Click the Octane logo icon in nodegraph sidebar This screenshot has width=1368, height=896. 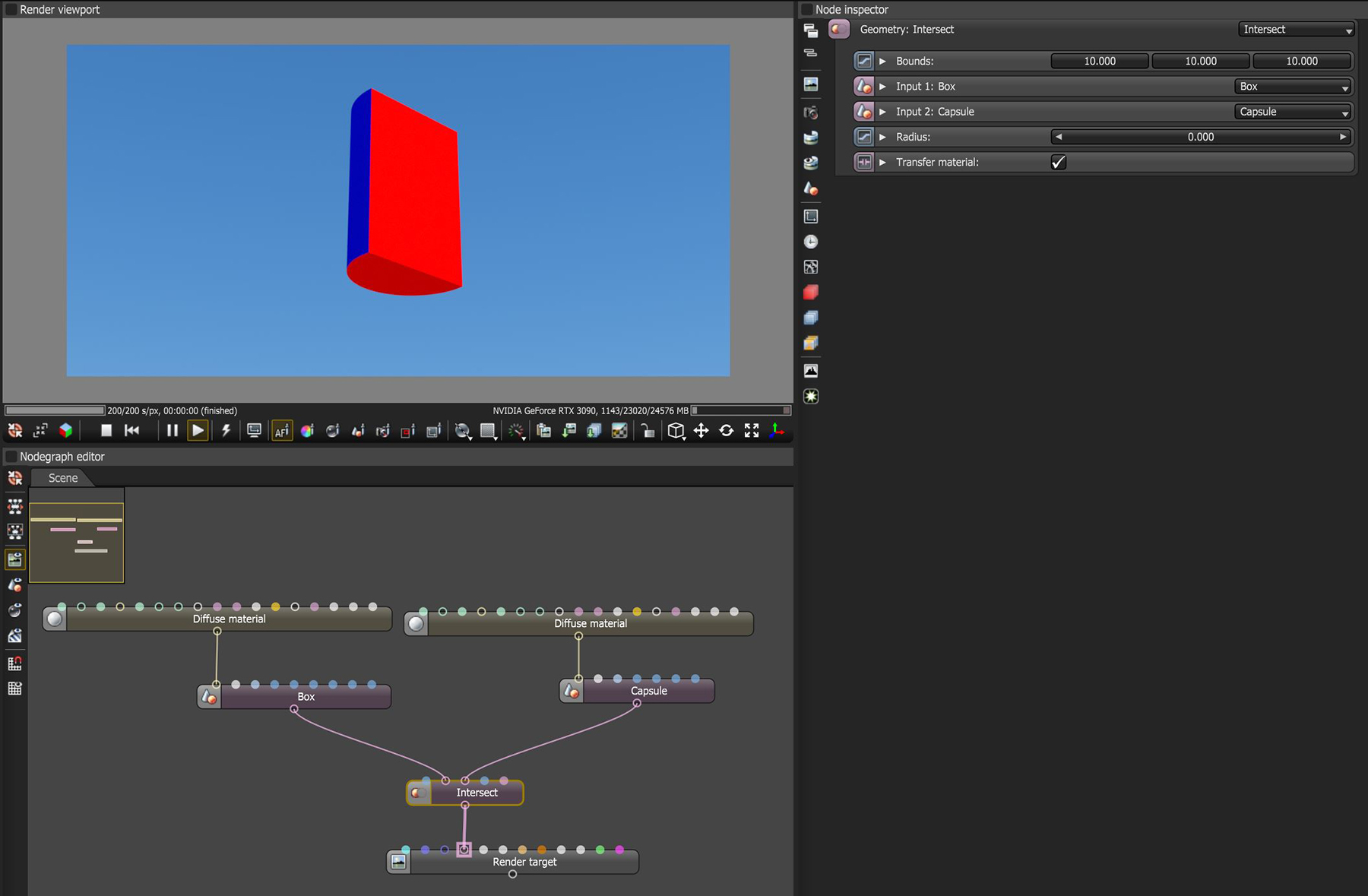click(14, 478)
